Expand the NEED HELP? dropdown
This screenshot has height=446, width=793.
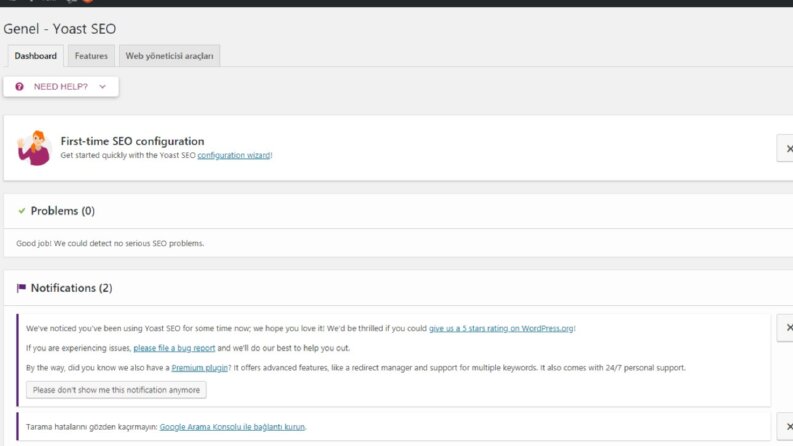61,86
